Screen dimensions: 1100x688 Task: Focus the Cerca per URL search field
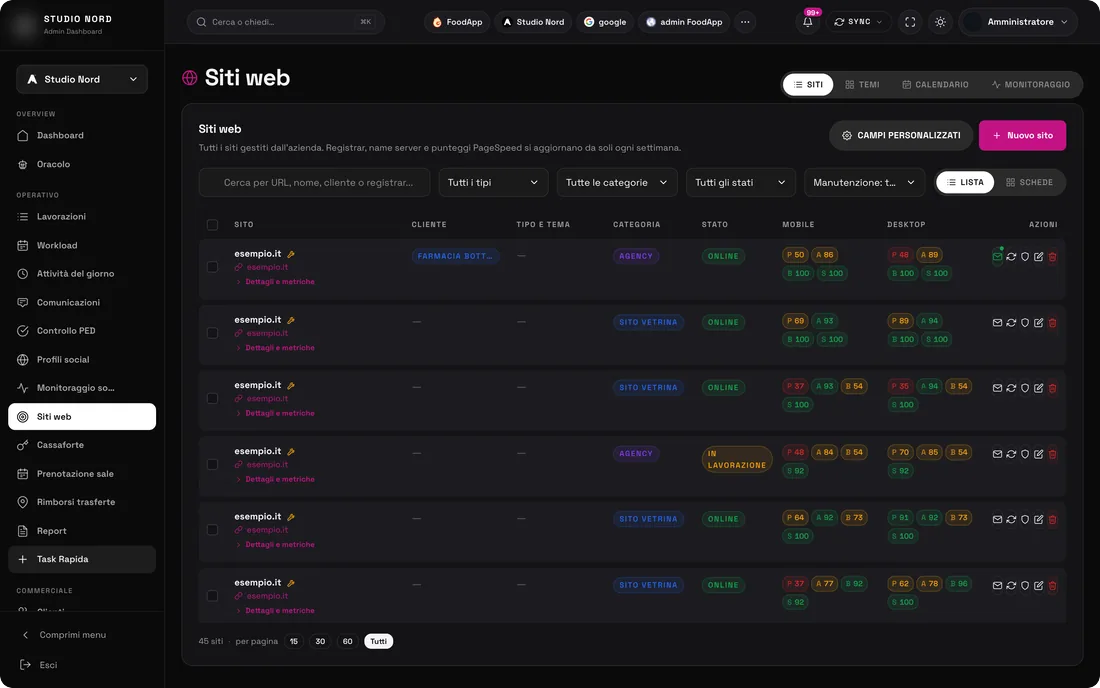(314, 182)
